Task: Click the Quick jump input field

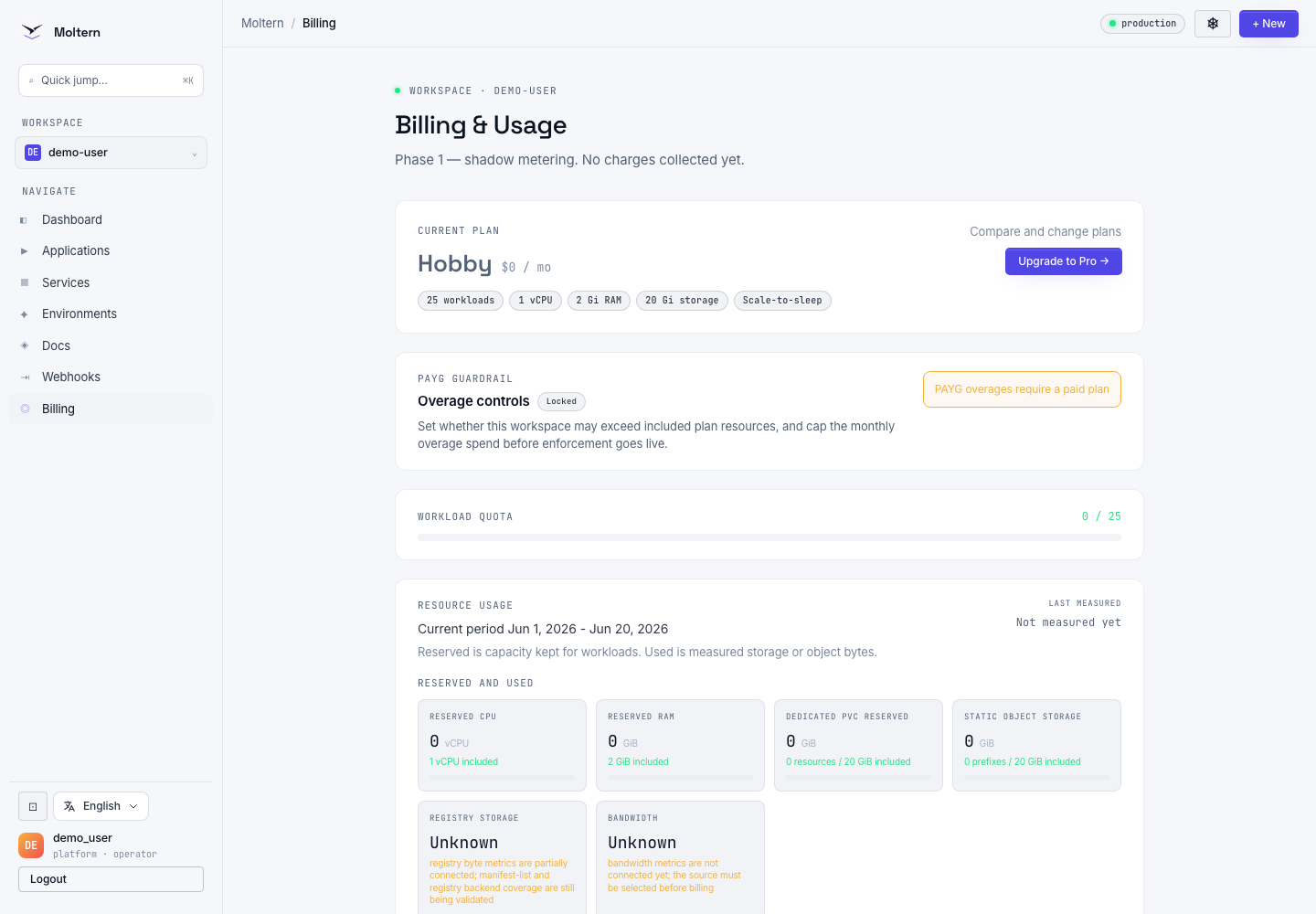Action: point(111,80)
